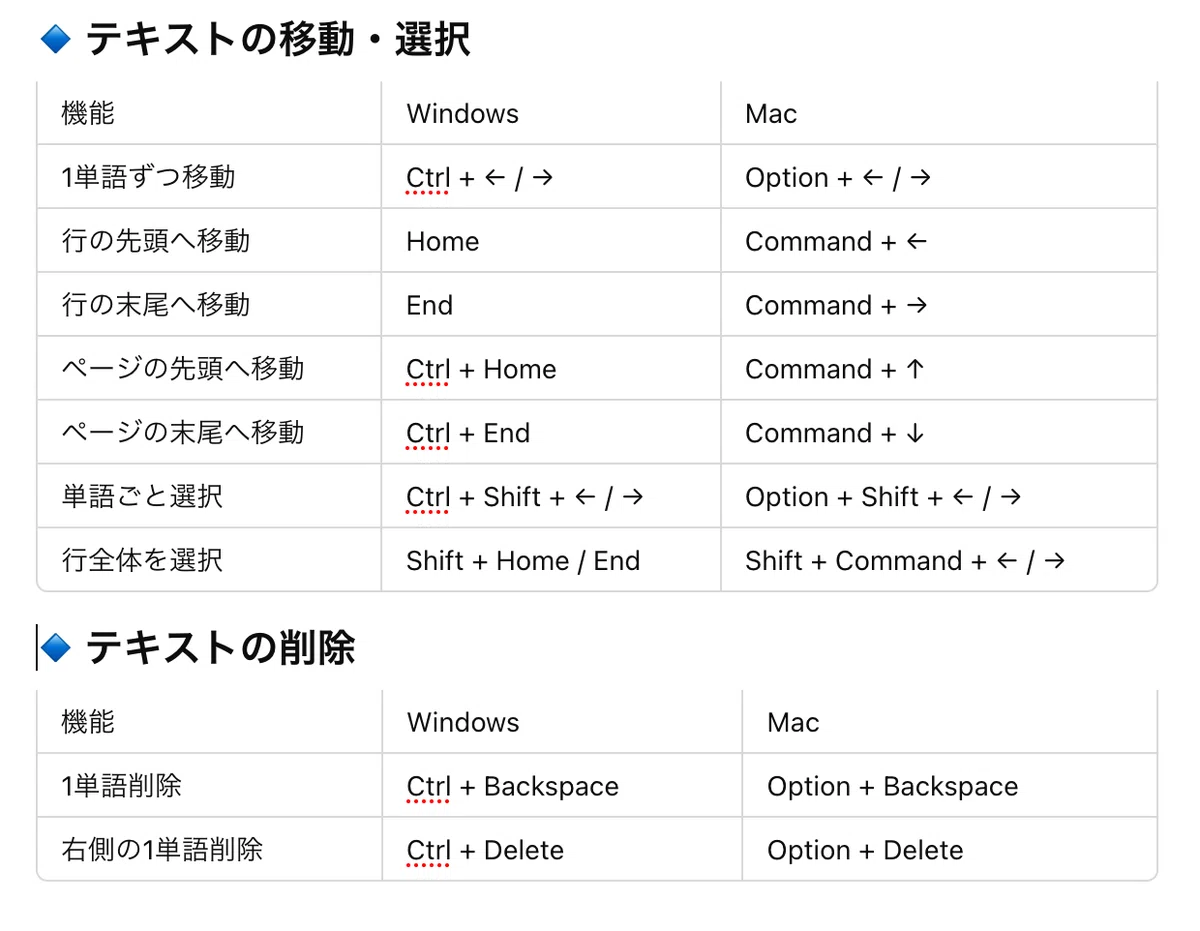Click the Option + Backspace cell
1200x931 pixels.
(950, 786)
